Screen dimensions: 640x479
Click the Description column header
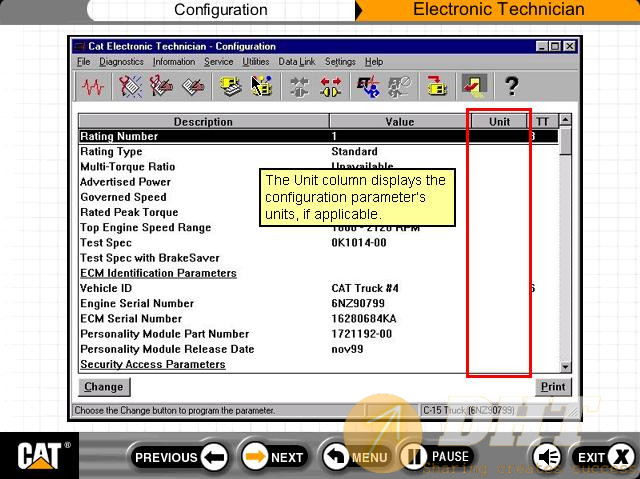(203, 122)
